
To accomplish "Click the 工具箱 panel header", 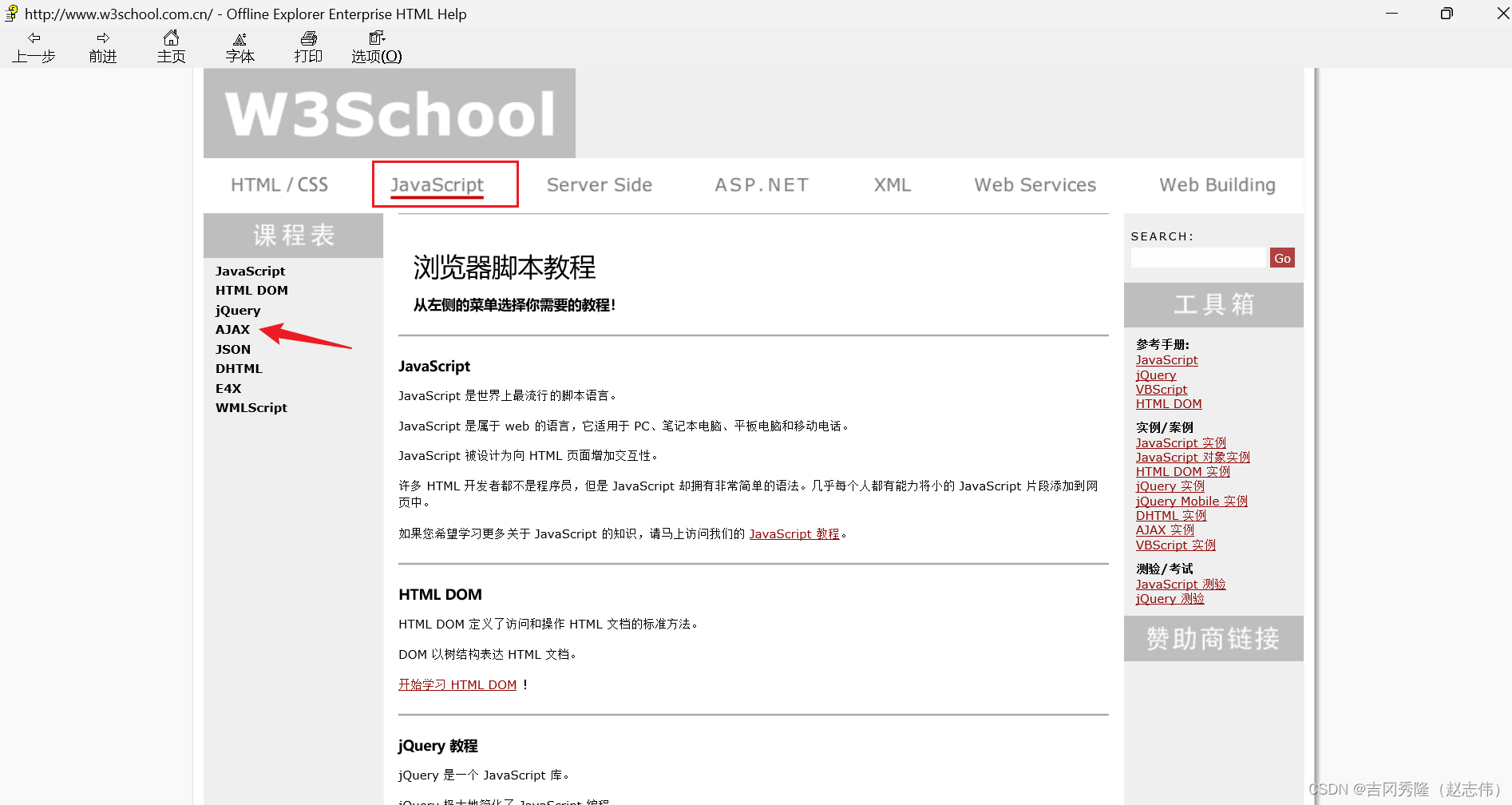I will 1213,305.
